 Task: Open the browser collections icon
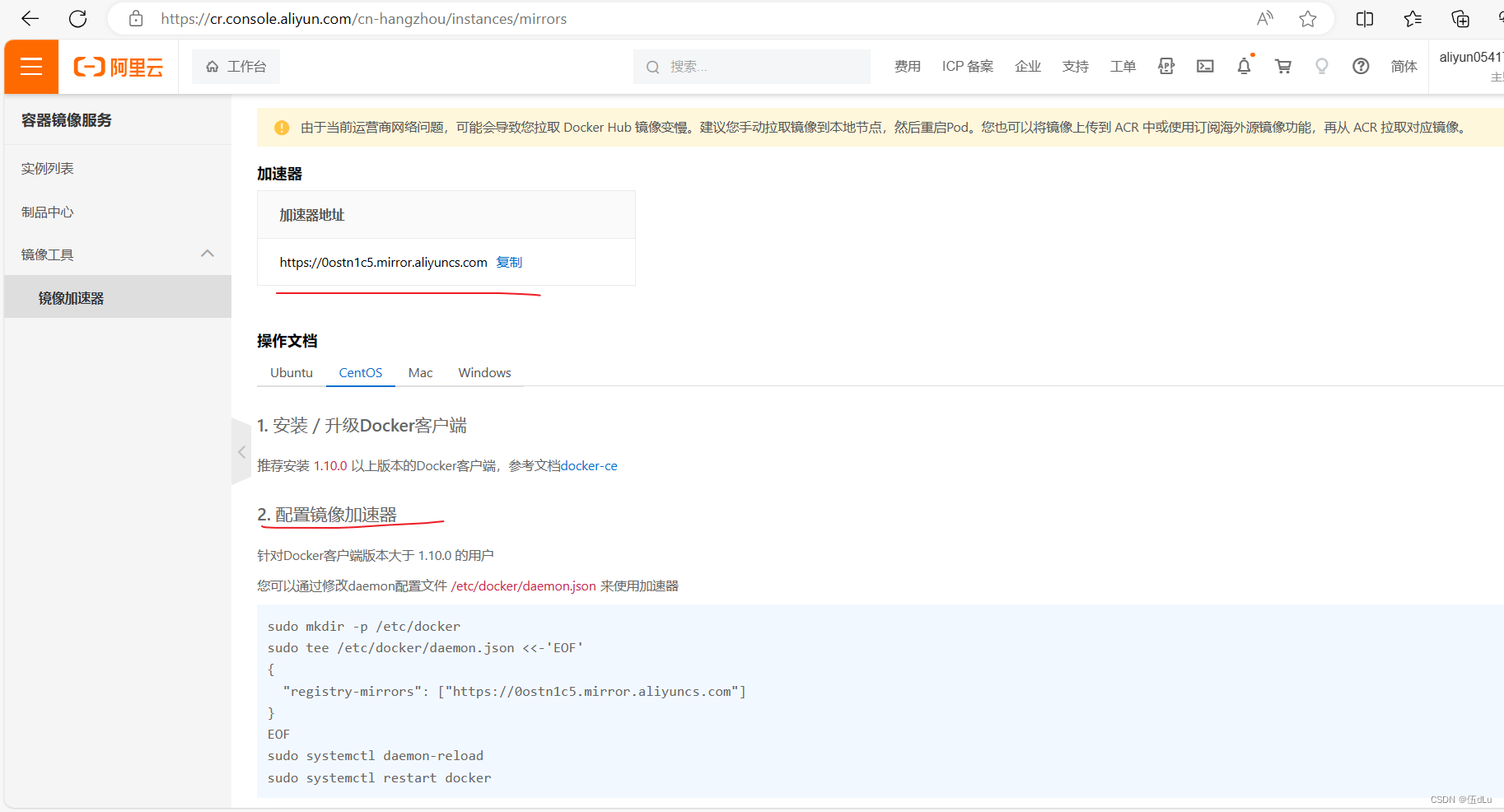coord(1460,18)
